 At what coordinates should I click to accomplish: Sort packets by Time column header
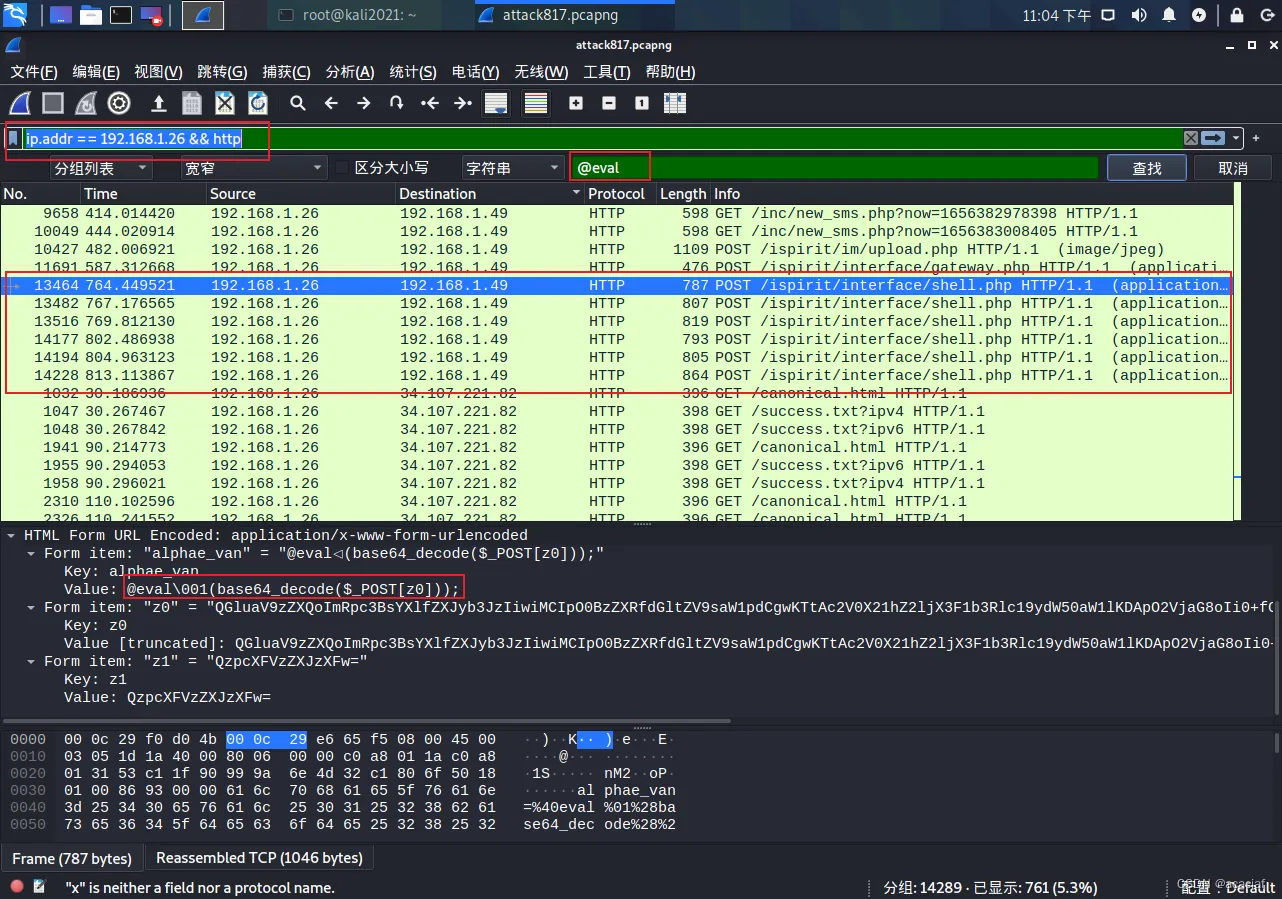[142, 194]
